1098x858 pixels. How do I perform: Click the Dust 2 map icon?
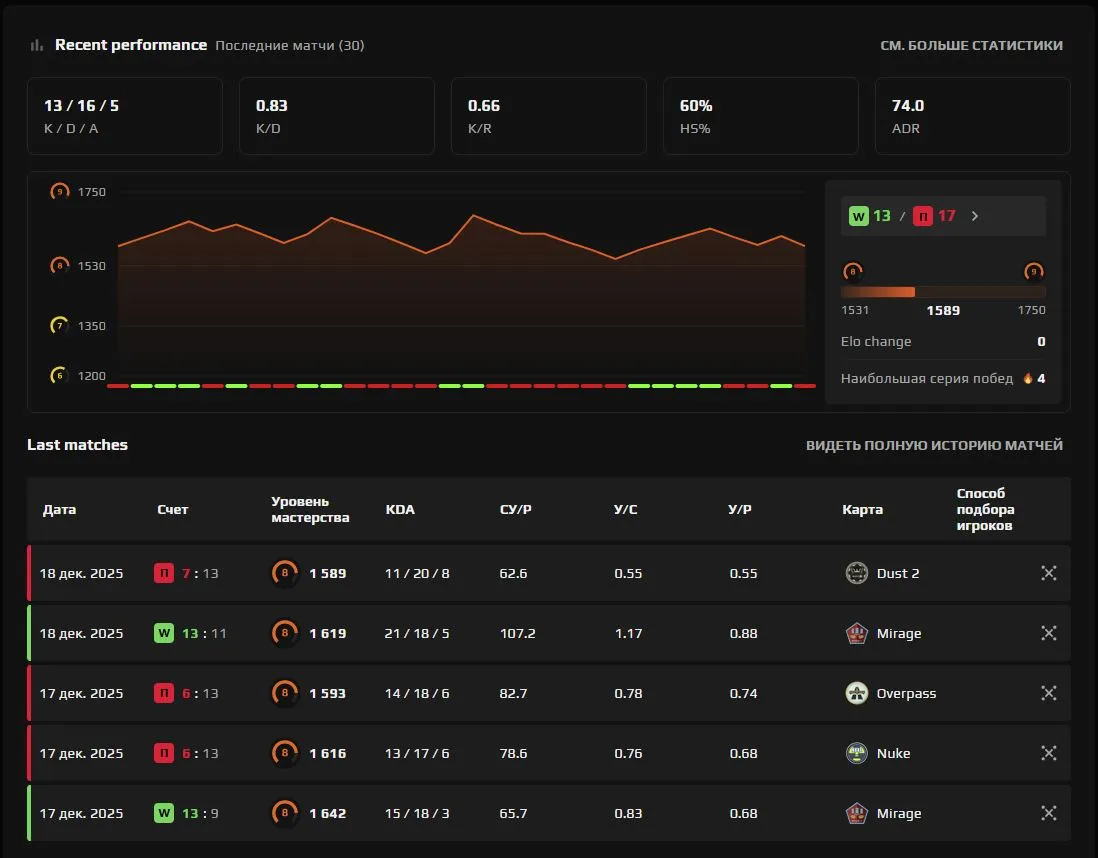point(856,573)
